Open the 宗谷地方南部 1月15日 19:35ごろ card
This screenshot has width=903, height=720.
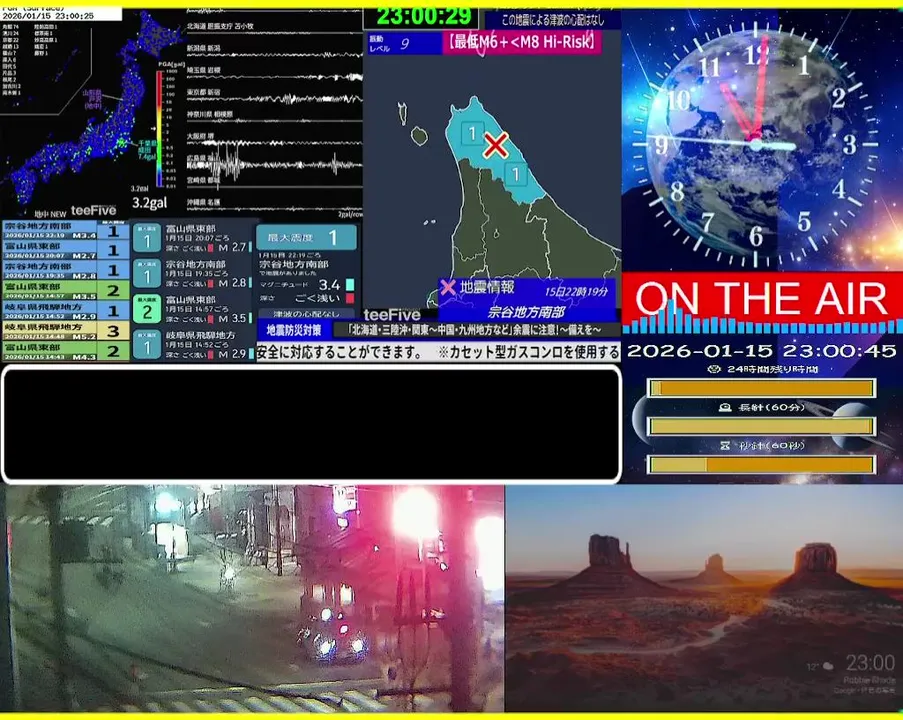pyautogui.click(x=193, y=274)
